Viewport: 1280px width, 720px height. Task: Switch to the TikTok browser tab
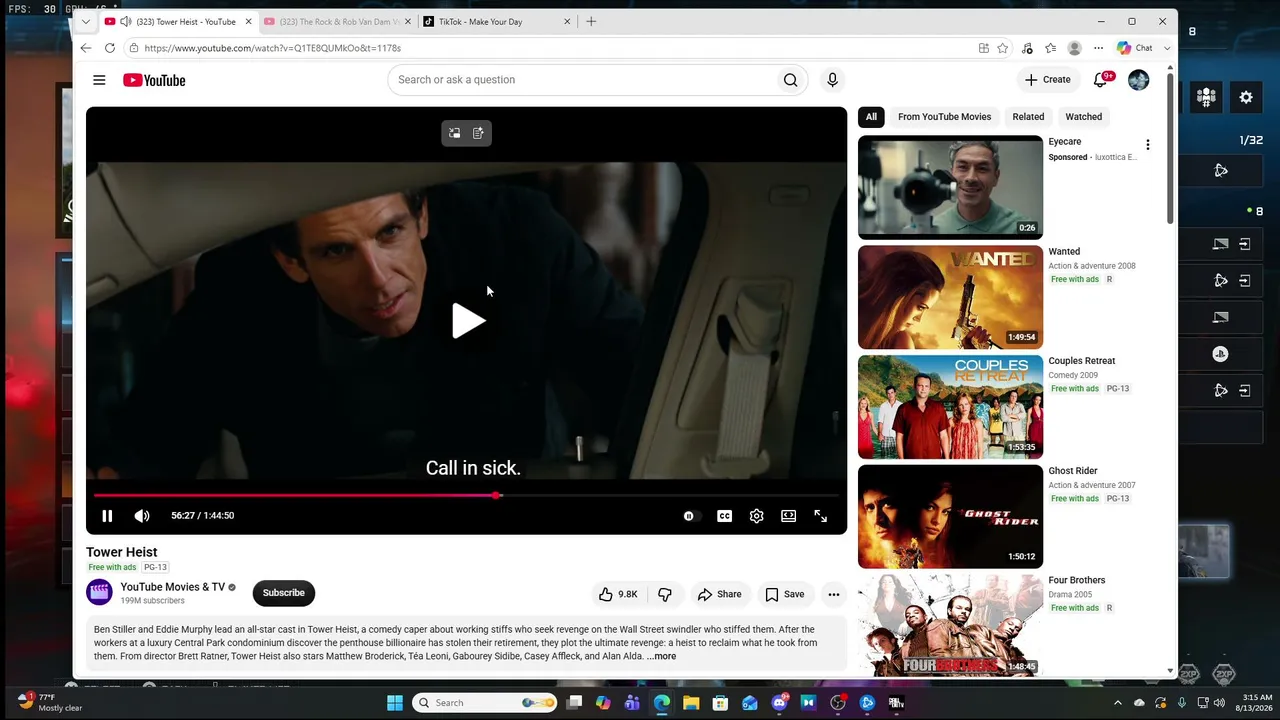492,22
